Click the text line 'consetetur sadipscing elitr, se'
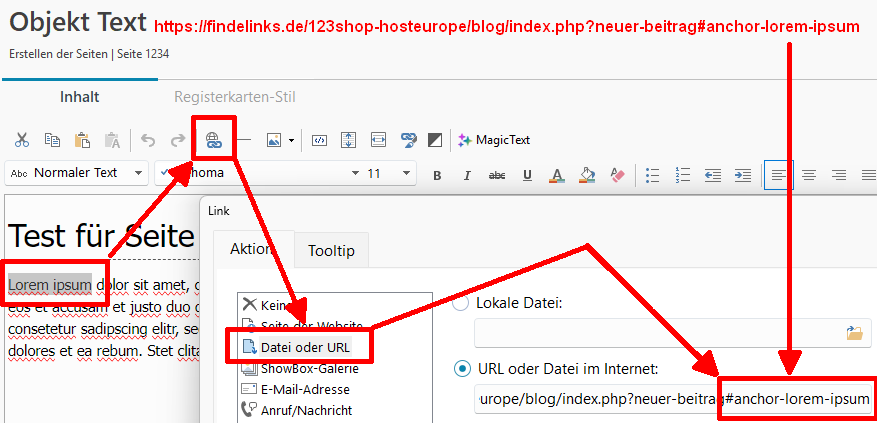Image resolution: width=877 pixels, height=423 pixels. tap(103, 330)
